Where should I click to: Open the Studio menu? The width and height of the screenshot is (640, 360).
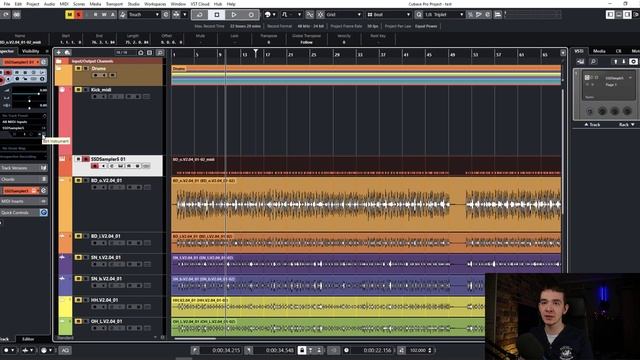(x=133, y=4)
